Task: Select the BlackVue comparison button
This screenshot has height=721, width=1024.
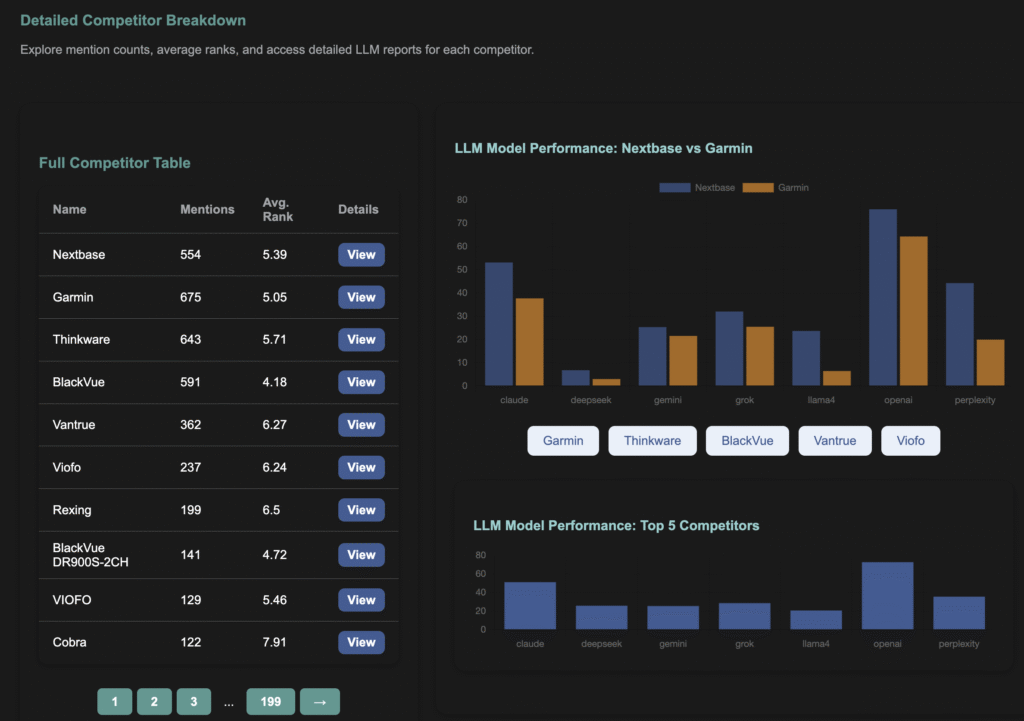Action: pos(747,441)
